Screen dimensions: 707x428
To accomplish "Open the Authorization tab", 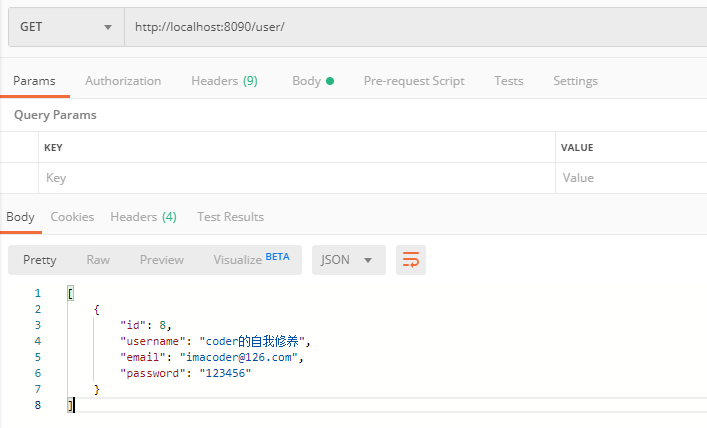I will pos(123,81).
